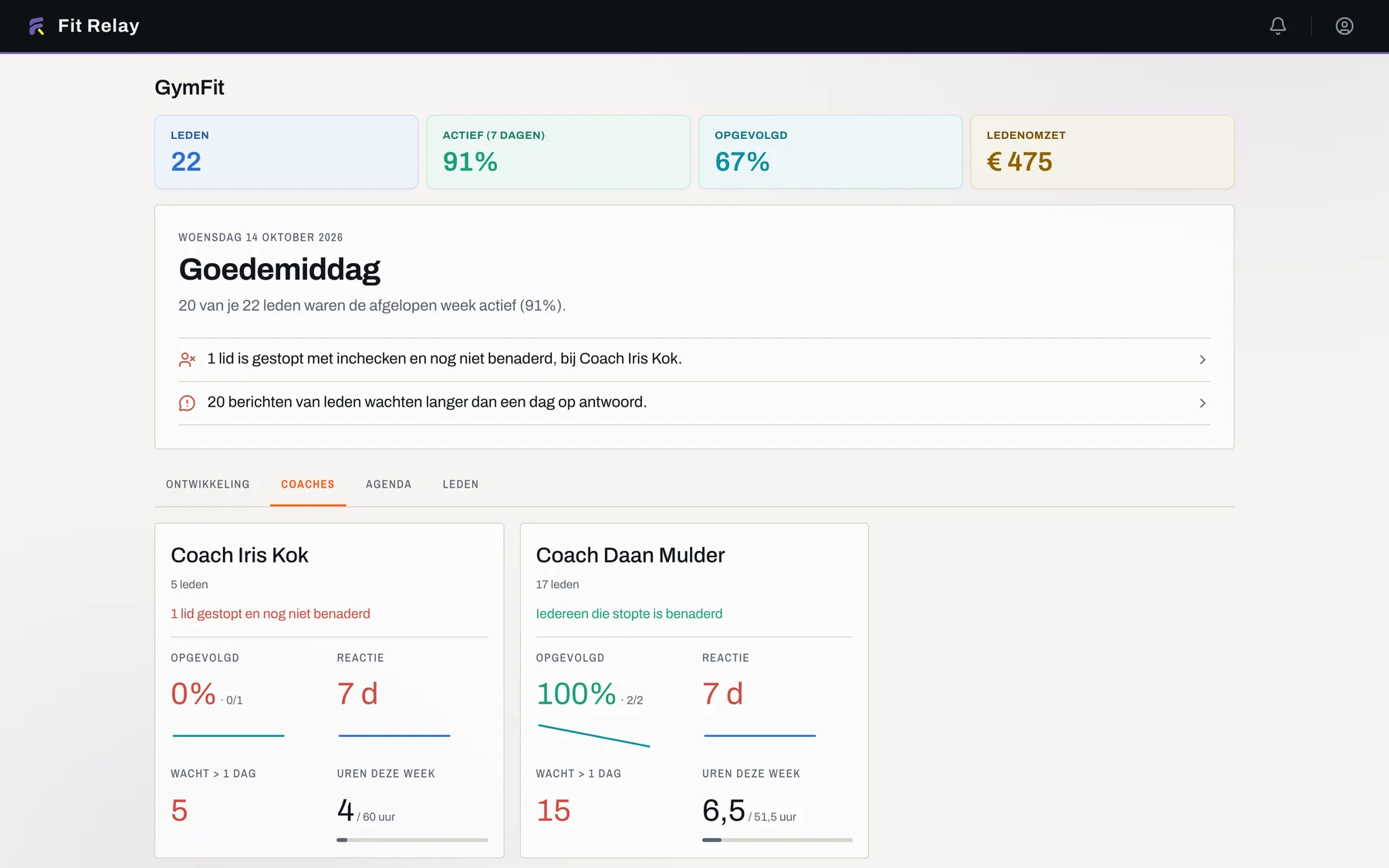The height and width of the screenshot is (868, 1389).
Task: Expand the 20 waiting messages alert chevron
Action: tap(1202, 403)
